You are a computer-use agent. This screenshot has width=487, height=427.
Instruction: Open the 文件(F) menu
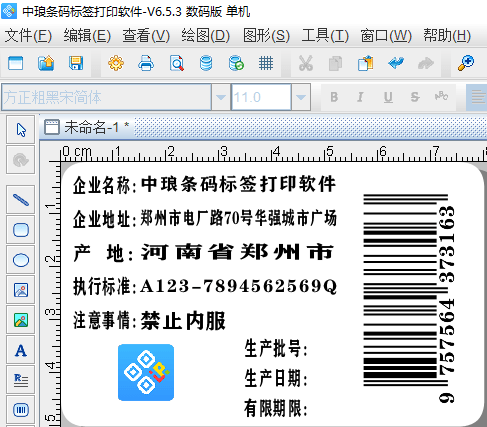[28, 36]
